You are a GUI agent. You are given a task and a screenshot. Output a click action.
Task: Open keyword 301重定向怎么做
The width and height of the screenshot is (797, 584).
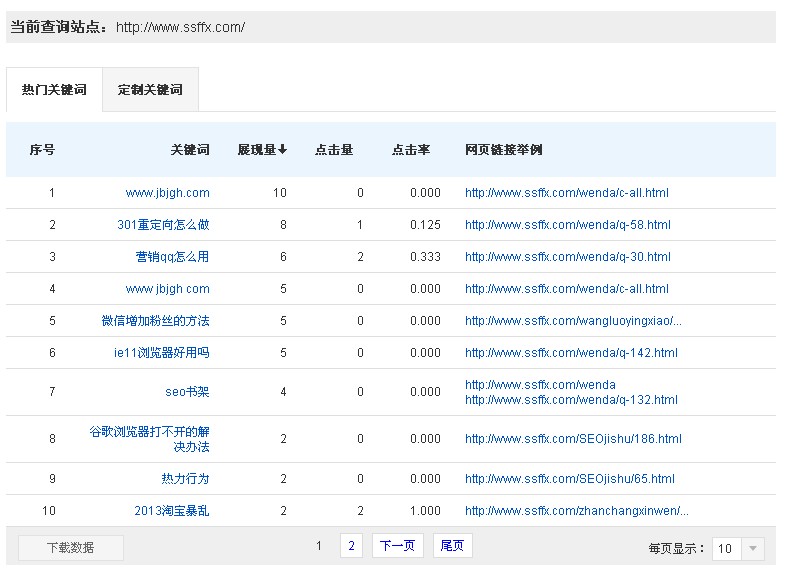coord(163,225)
